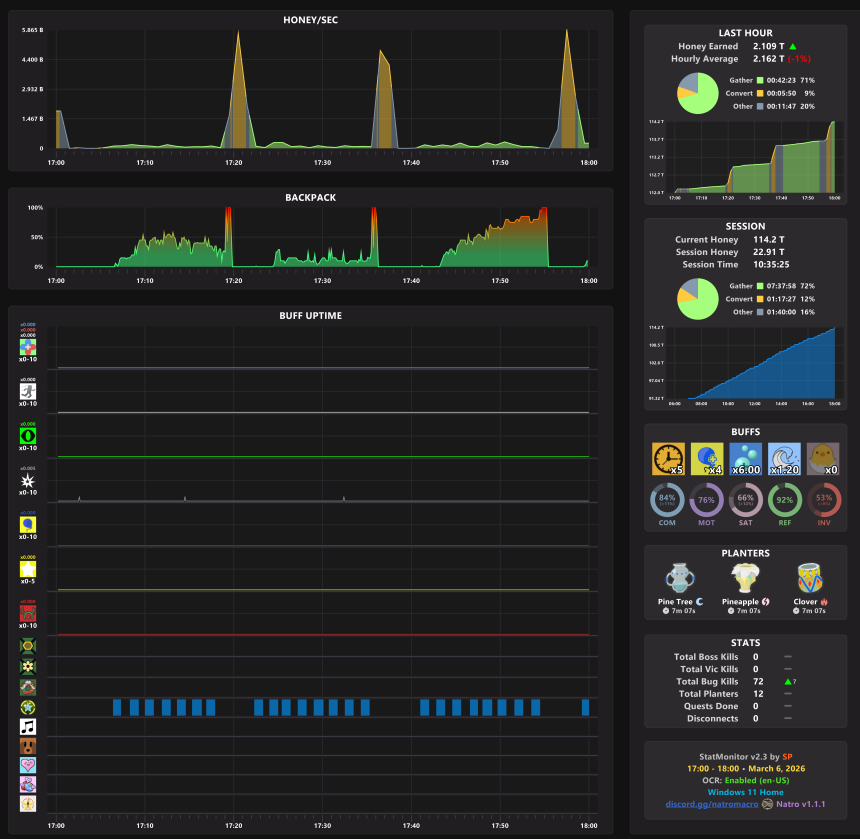Screen dimensions: 860x839
Task: Click the brown bear buff icon
Action: click(x=28, y=746)
